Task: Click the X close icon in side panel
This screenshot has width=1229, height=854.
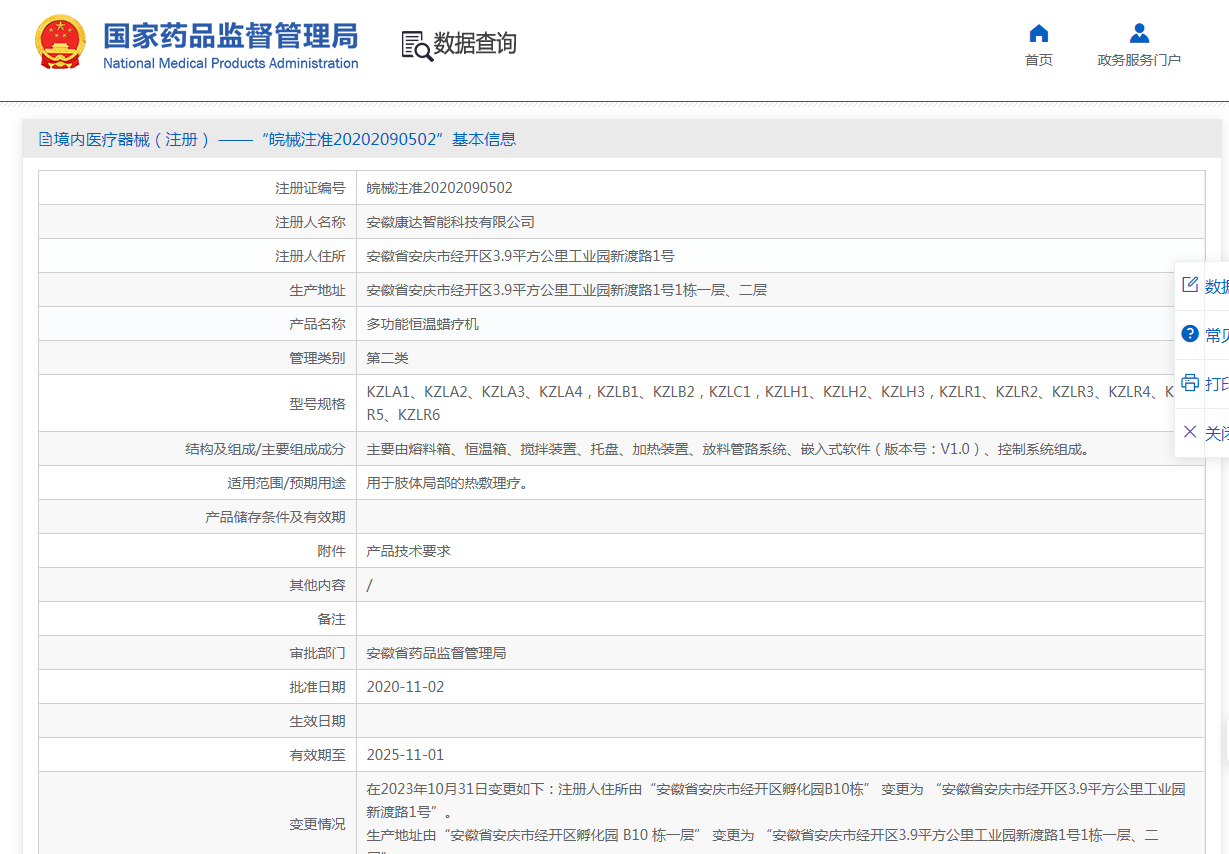Action: [1190, 432]
